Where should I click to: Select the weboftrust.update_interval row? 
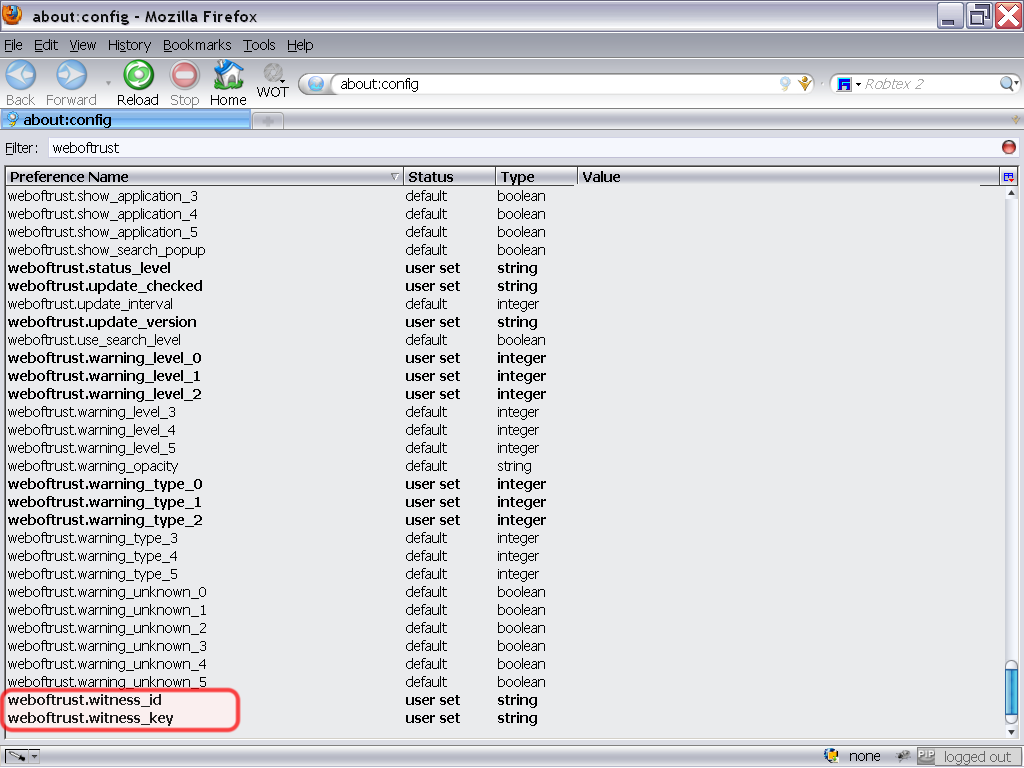[x=505, y=304]
